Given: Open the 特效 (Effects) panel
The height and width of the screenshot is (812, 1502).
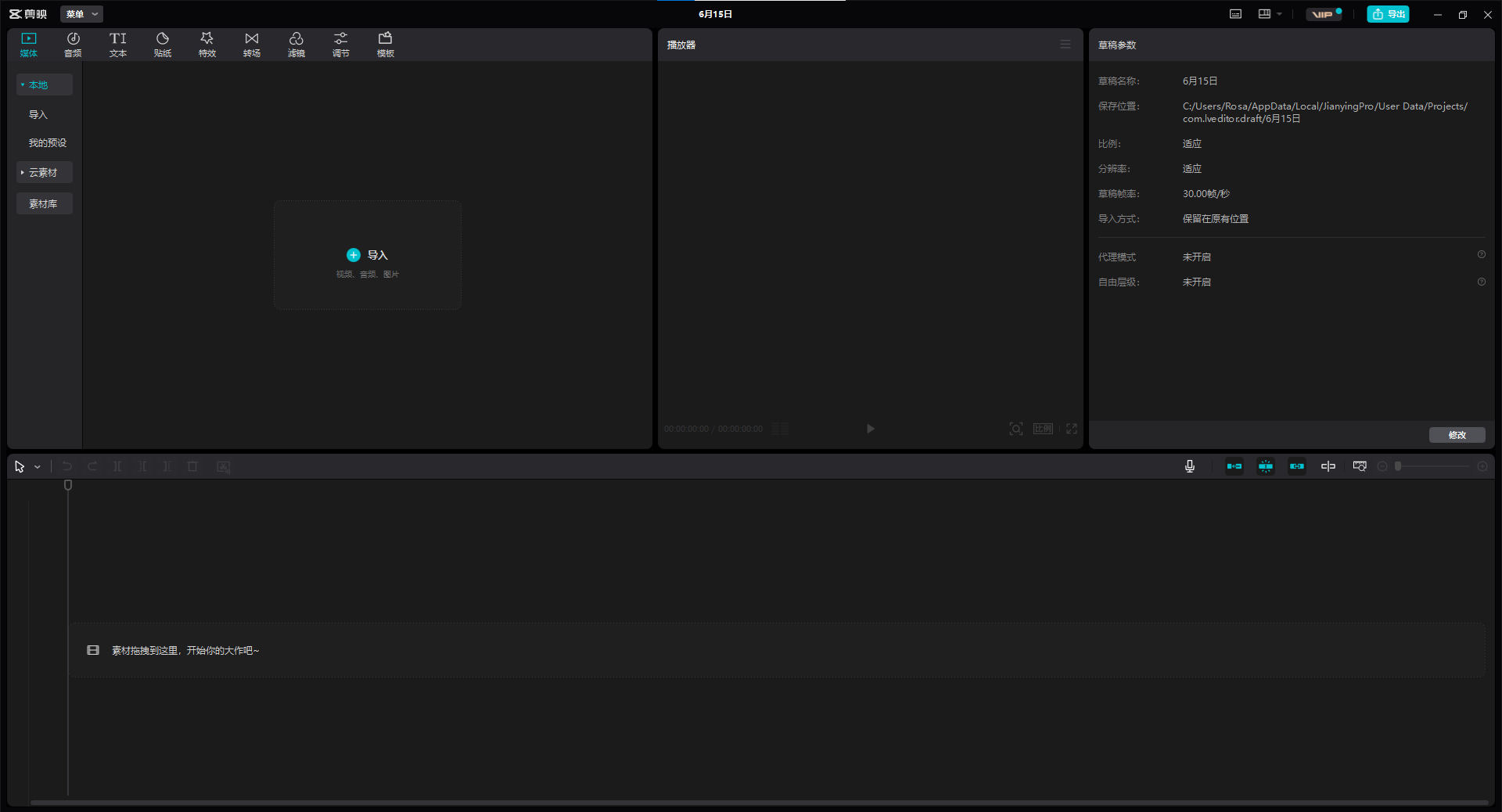Looking at the screenshot, I should coord(207,45).
